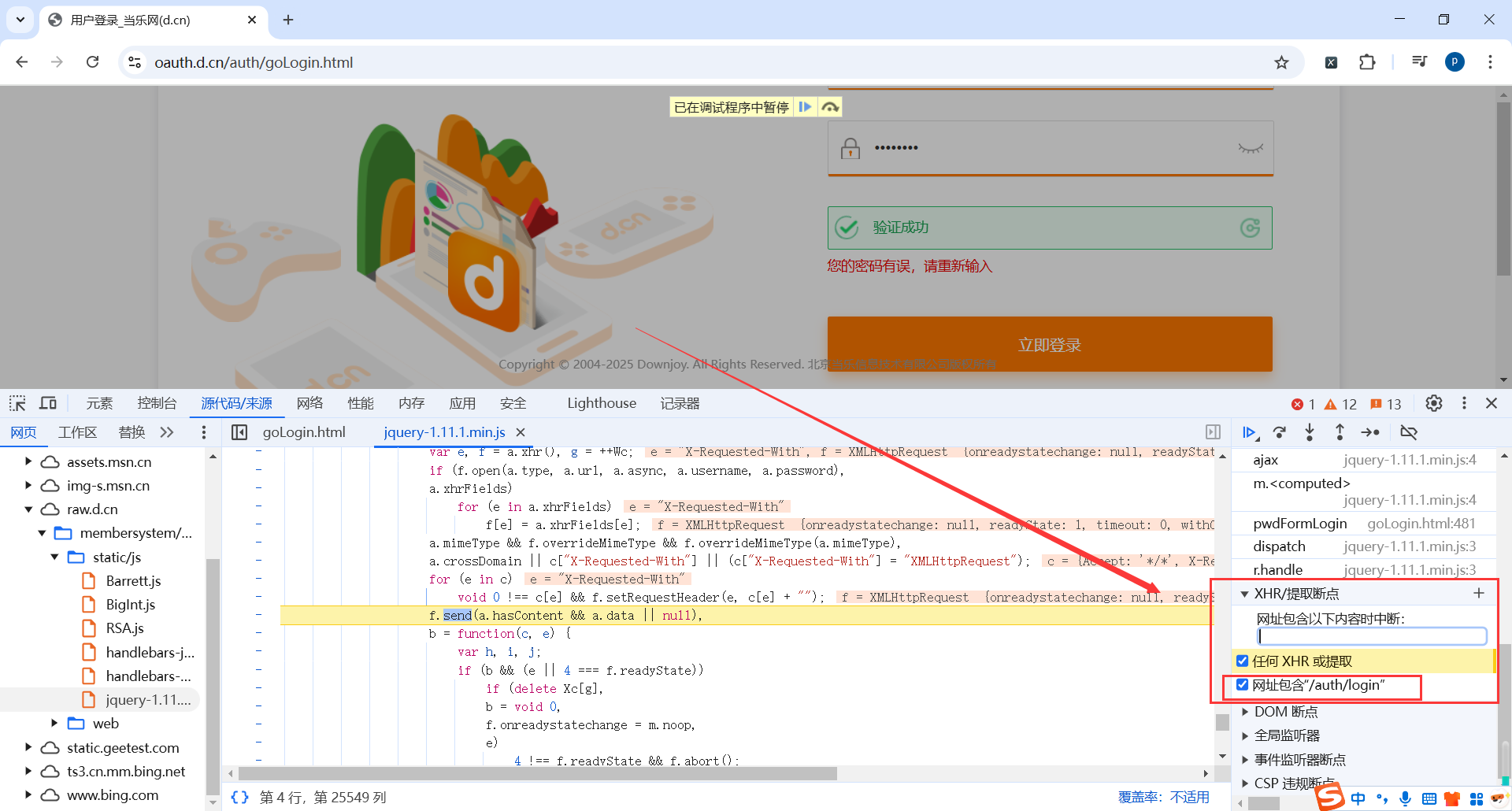Click the code editor horizontal scrollbar

pyautogui.click(x=537, y=773)
